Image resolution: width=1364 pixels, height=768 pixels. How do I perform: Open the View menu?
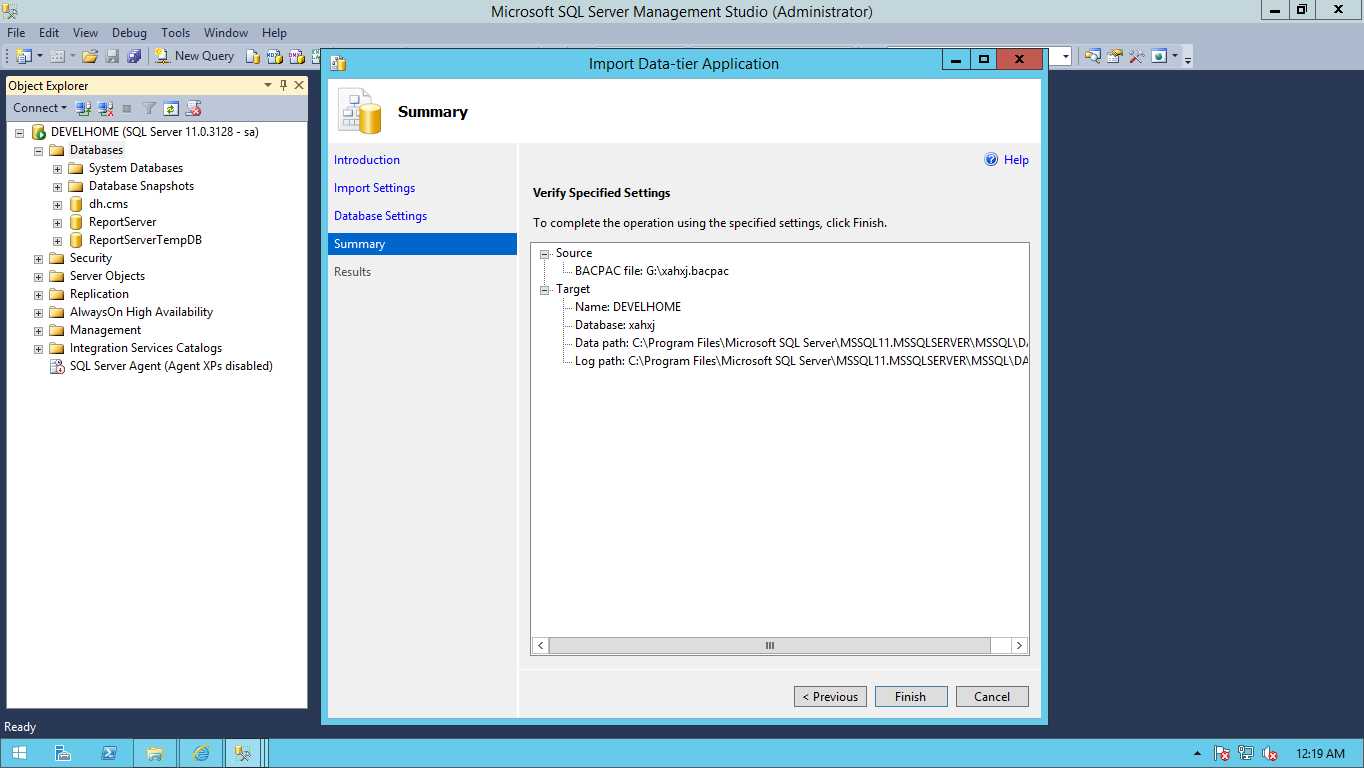85,33
